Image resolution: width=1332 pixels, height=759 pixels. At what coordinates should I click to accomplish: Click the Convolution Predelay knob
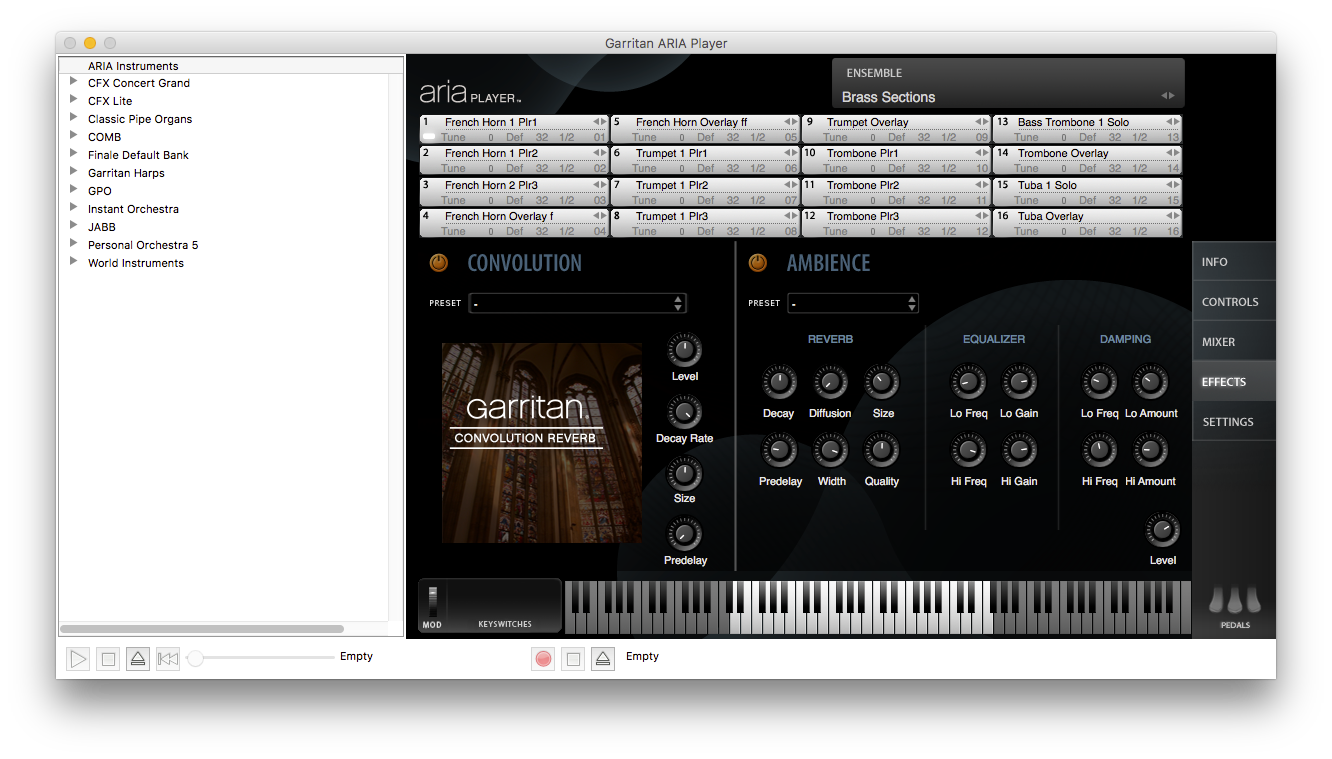pos(685,534)
